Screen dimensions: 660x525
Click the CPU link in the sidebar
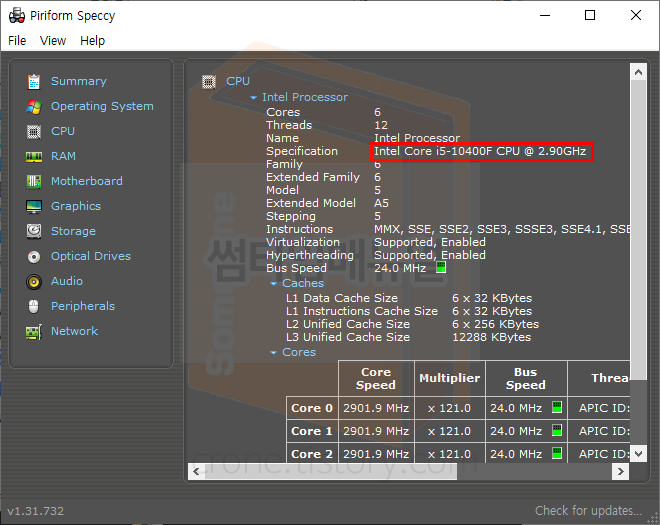tap(63, 131)
